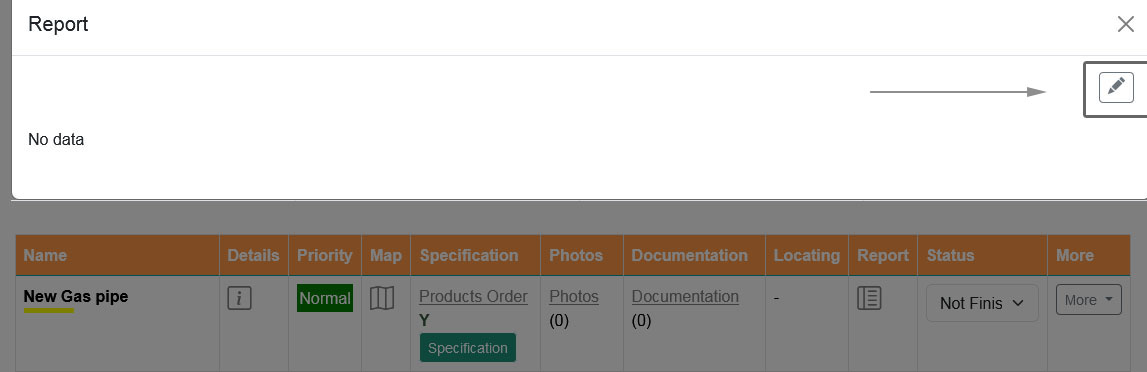Click the Name column header
This screenshot has height=372, width=1147.
45,255
